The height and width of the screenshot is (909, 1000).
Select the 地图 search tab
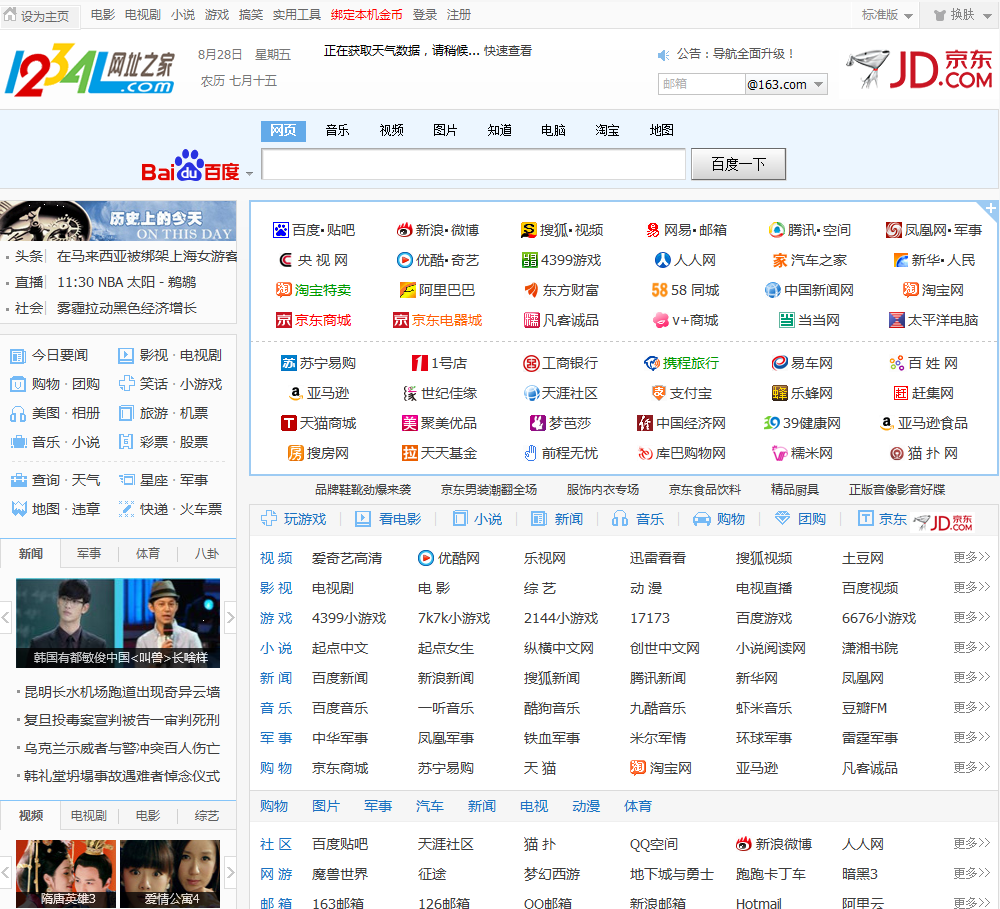[661, 131]
